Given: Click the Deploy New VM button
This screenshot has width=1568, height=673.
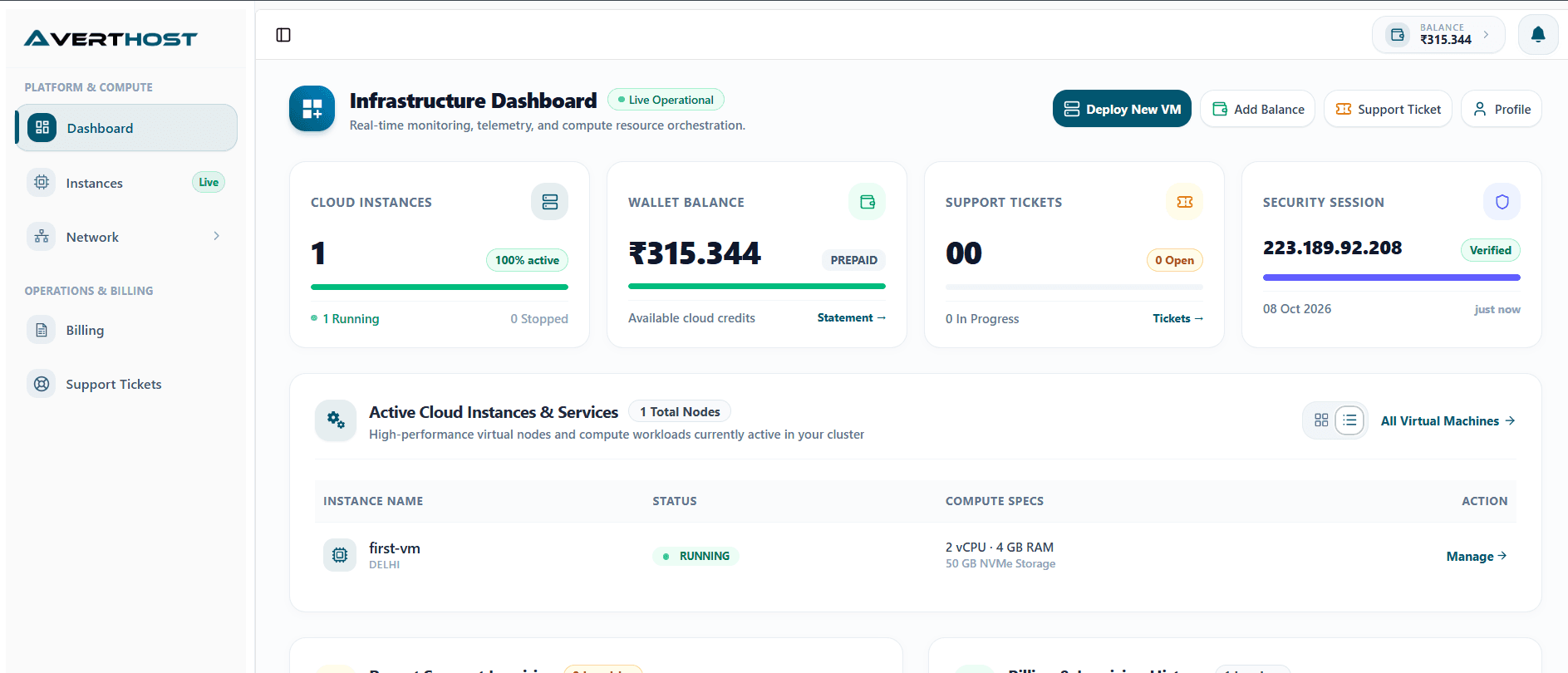Looking at the screenshot, I should 1122,109.
